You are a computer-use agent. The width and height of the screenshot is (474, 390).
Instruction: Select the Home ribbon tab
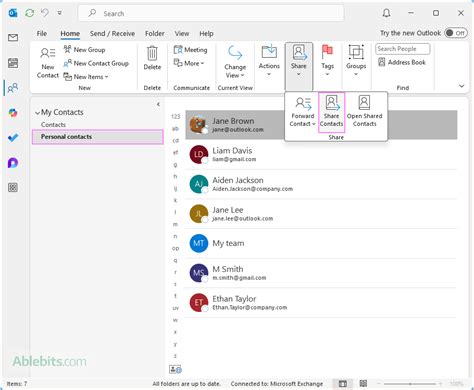70,34
